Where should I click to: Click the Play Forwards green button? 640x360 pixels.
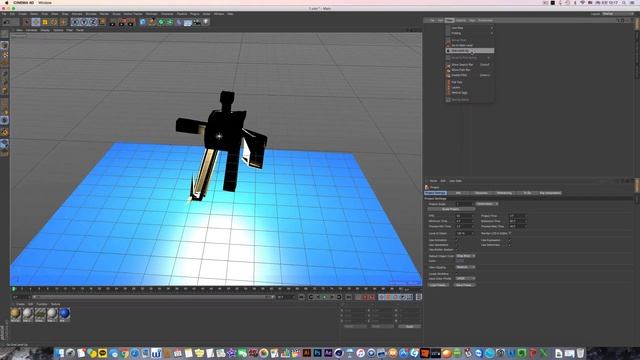click(324, 297)
